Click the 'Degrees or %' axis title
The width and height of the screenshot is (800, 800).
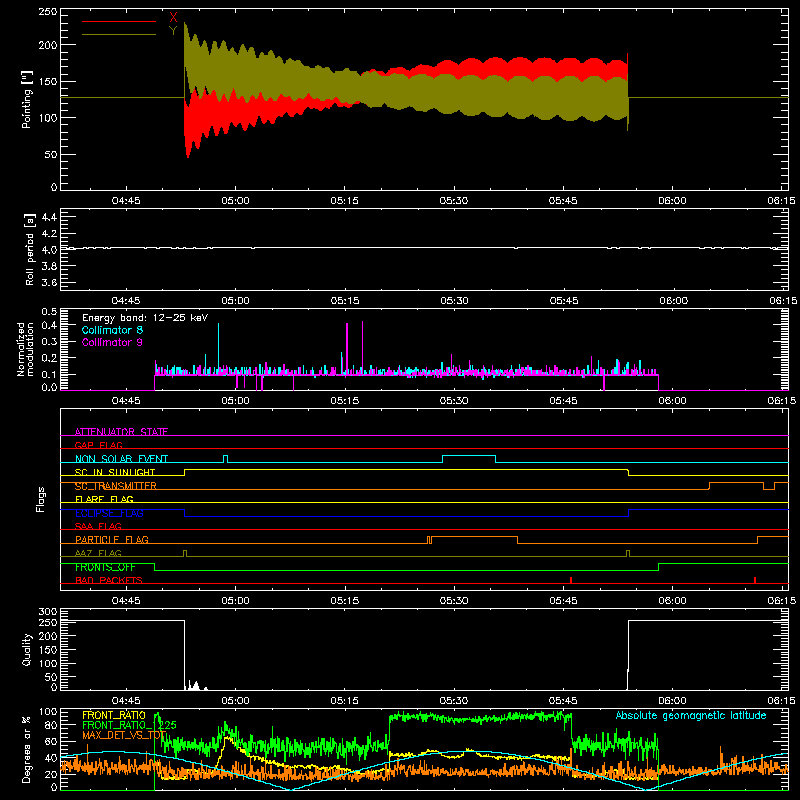[27, 749]
